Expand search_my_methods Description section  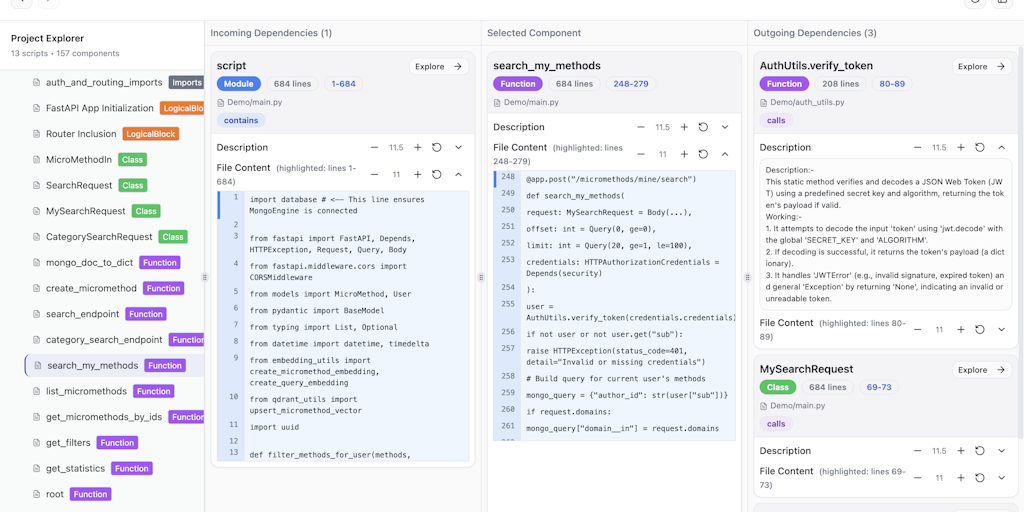coord(725,127)
